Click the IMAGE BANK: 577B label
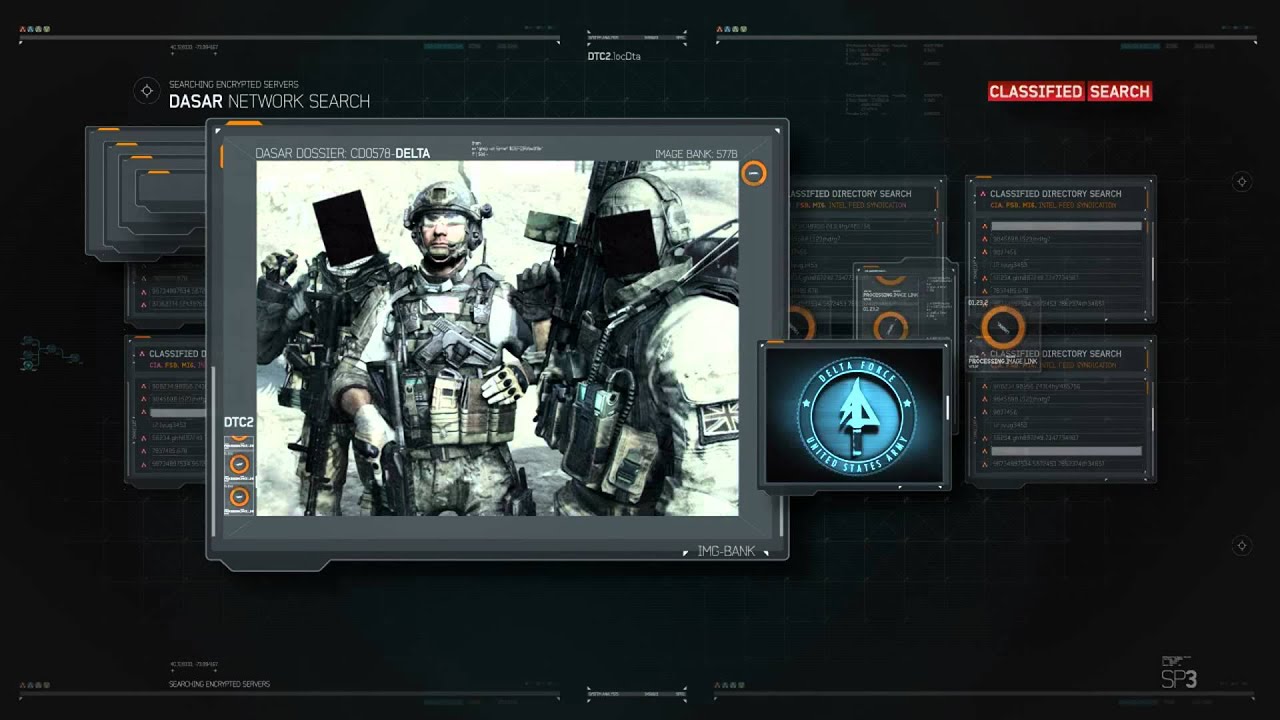This screenshot has height=720, width=1280. 696,154
